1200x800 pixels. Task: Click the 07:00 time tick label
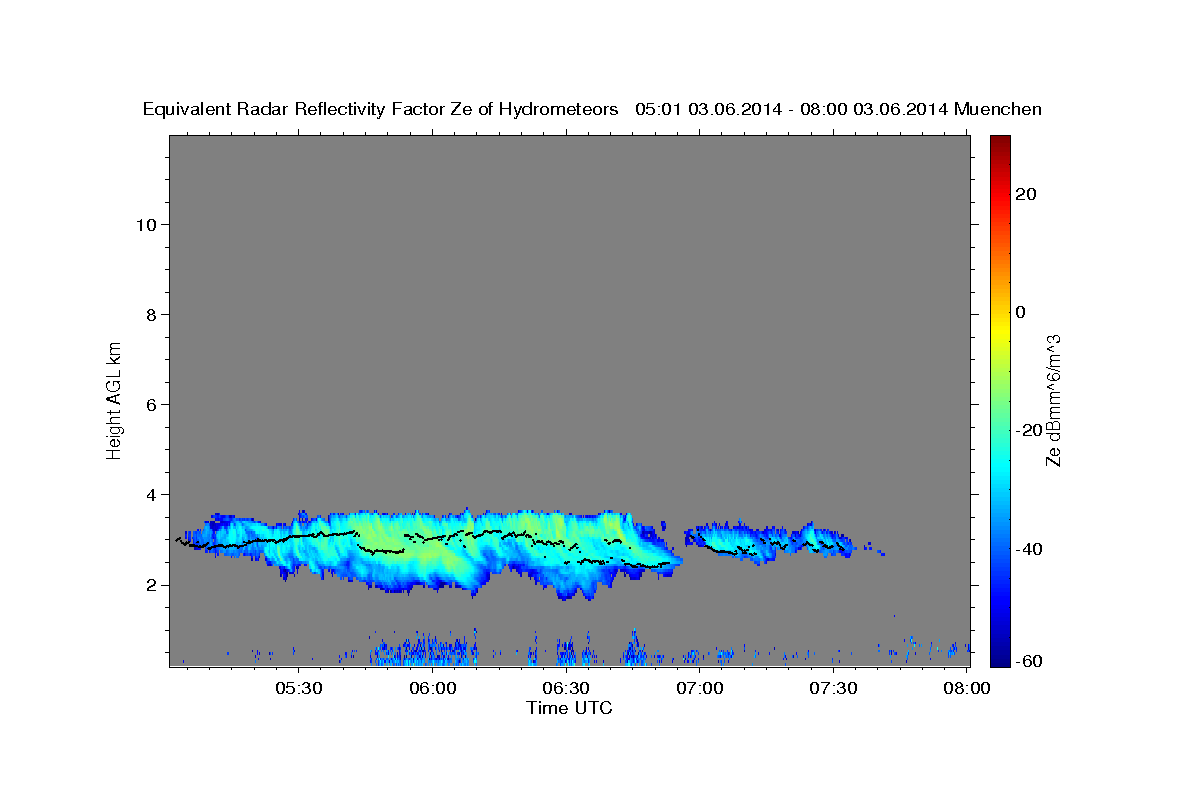(x=700, y=688)
